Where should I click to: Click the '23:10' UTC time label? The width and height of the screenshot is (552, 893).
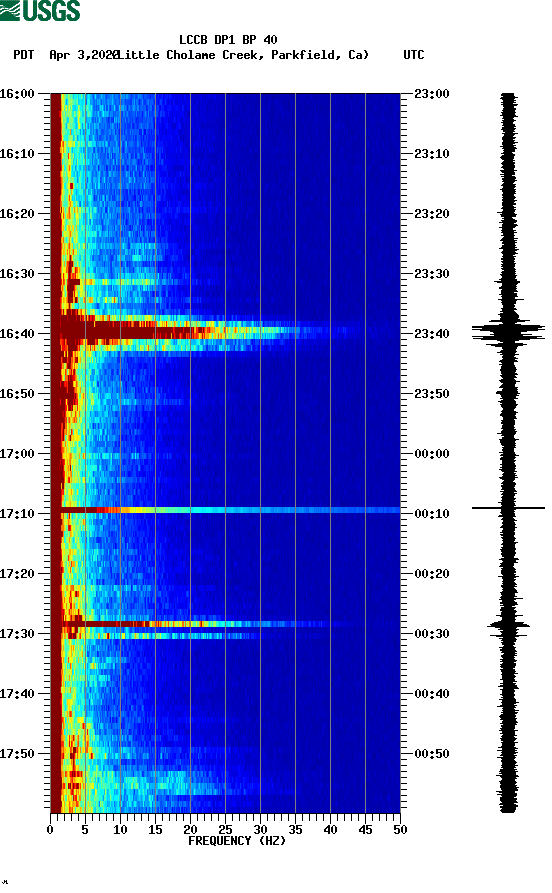(432, 154)
